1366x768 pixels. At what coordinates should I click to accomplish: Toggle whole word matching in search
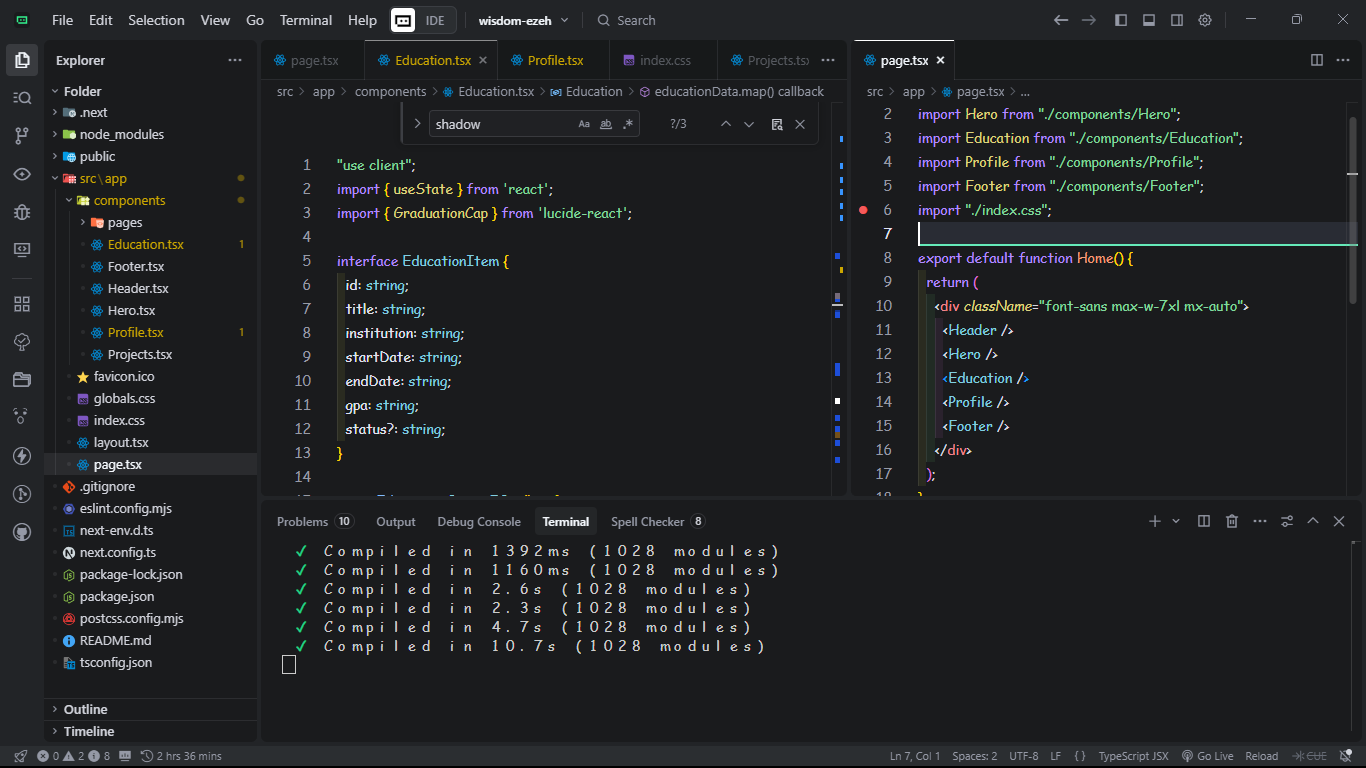coord(605,124)
